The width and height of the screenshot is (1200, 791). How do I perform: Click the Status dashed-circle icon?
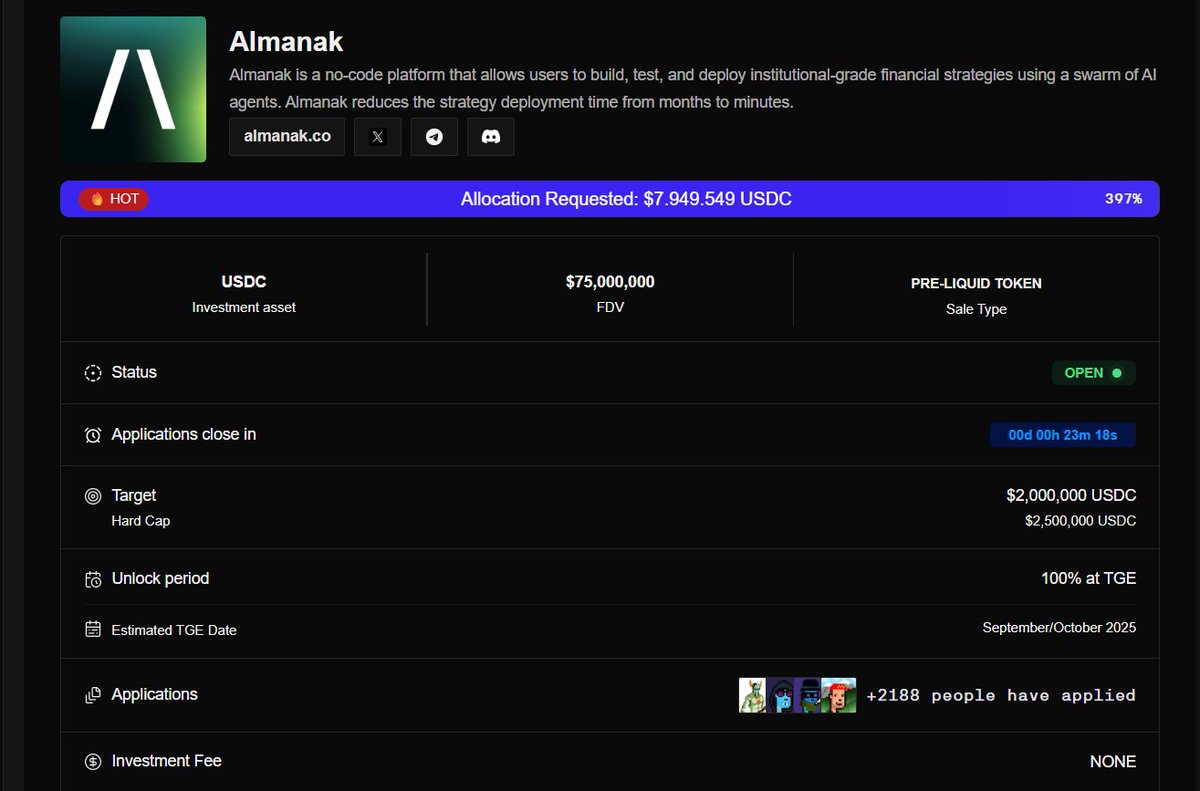pyautogui.click(x=93, y=373)
